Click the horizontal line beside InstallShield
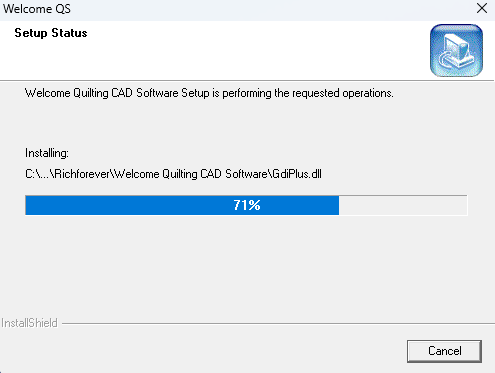 tap(278, 323)
